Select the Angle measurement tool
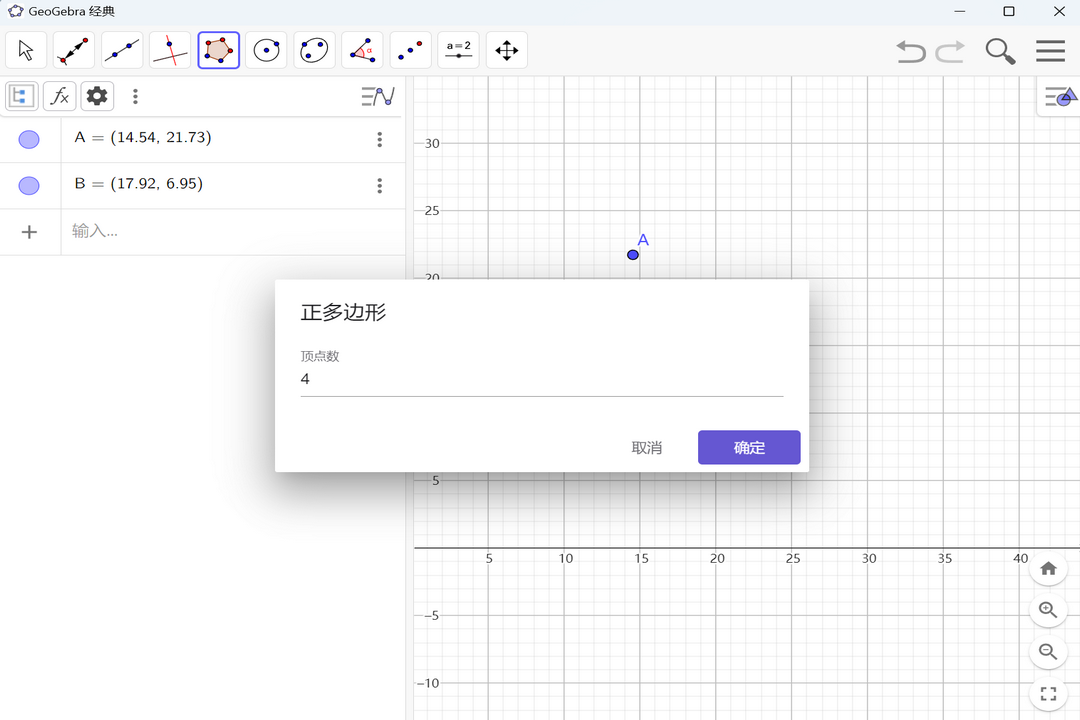1080x720 pixels. (x=361, y=50)
